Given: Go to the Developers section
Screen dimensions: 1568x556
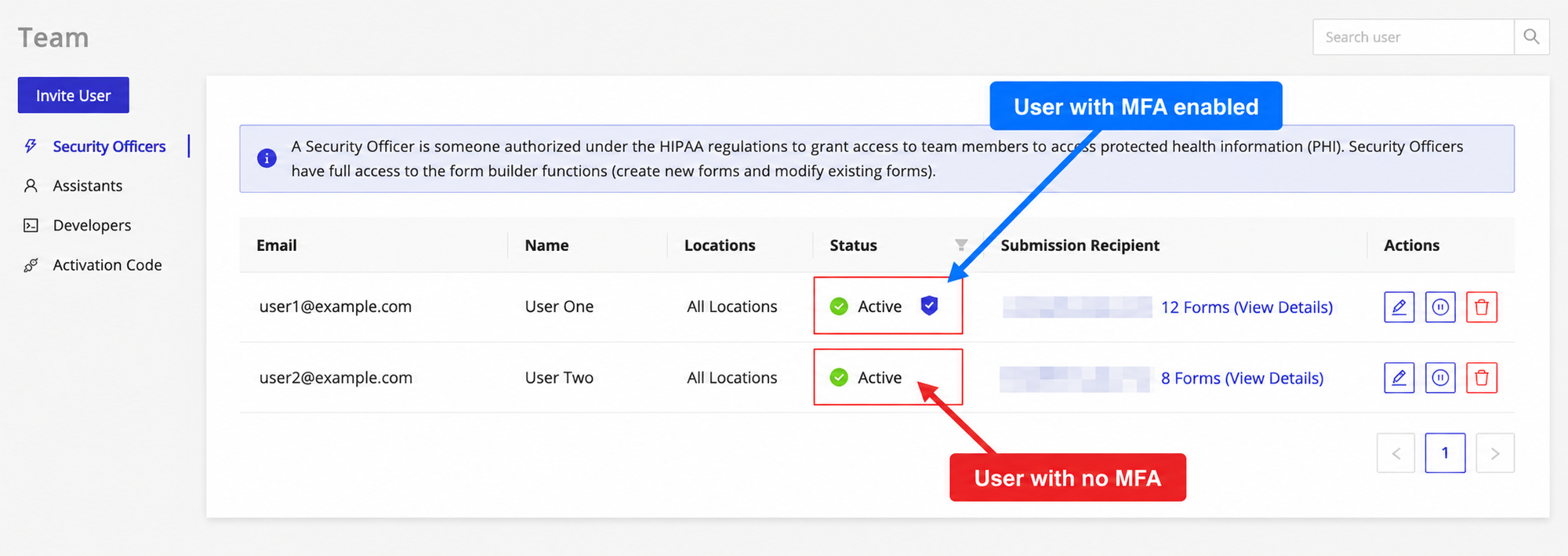Looking at the screenshot, I should [92, 225].
